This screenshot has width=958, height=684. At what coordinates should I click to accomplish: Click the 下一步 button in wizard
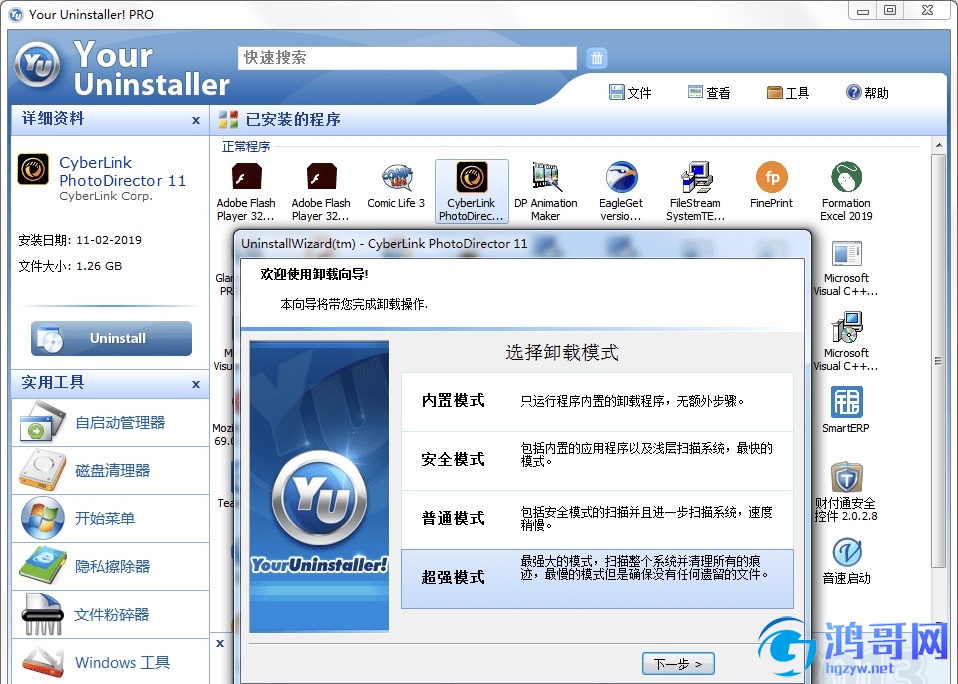click(x=678, y=664)
